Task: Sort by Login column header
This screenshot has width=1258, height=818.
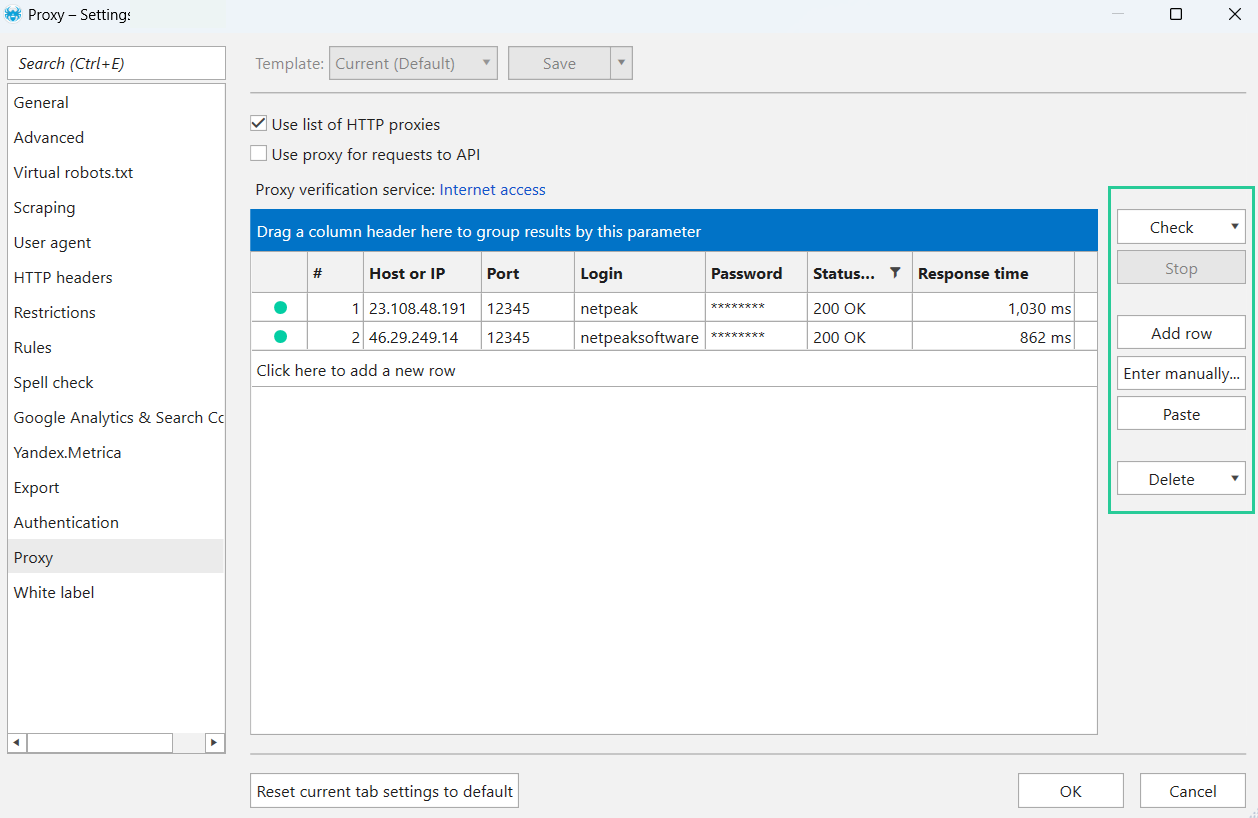Action: 640,273
